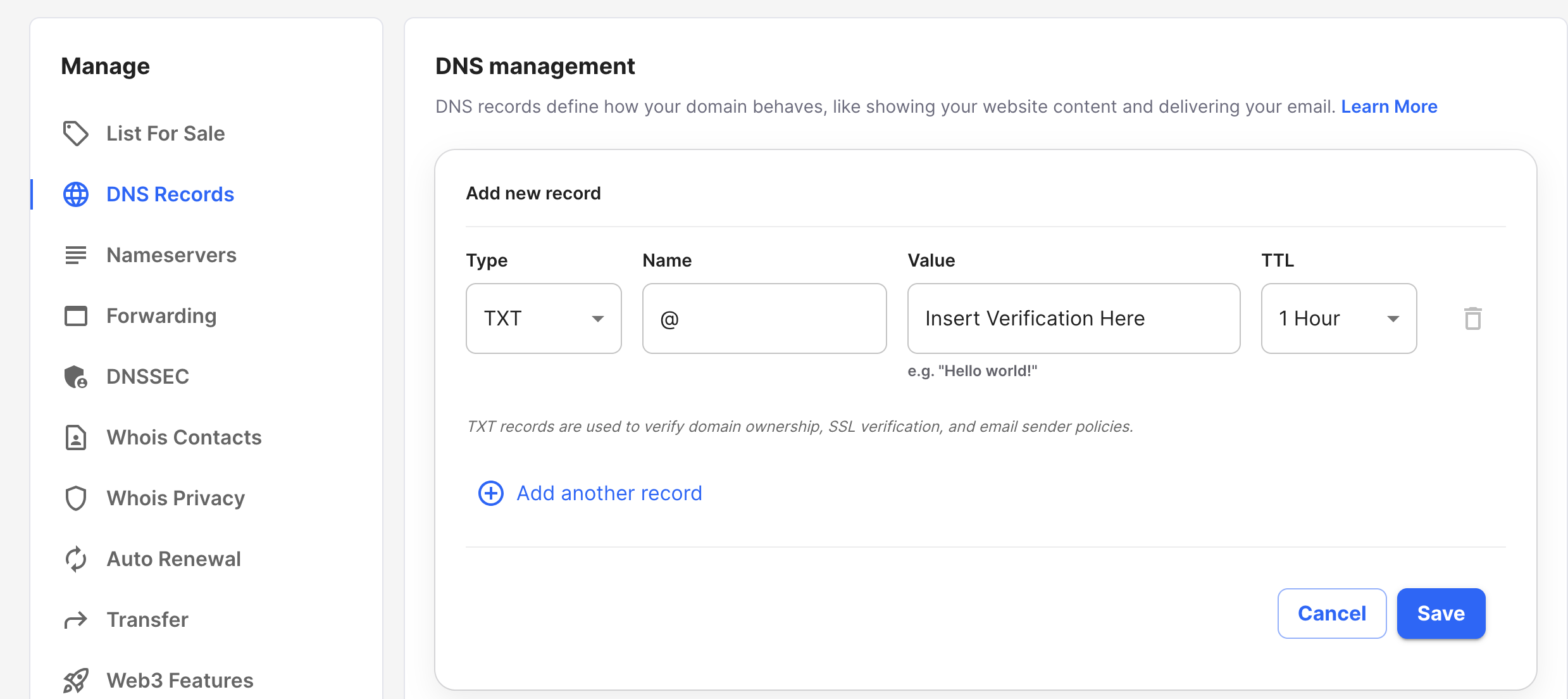Open the TXT record type dropdown
This screenshot has width=1568, height=699.
[x=544, y=318]
